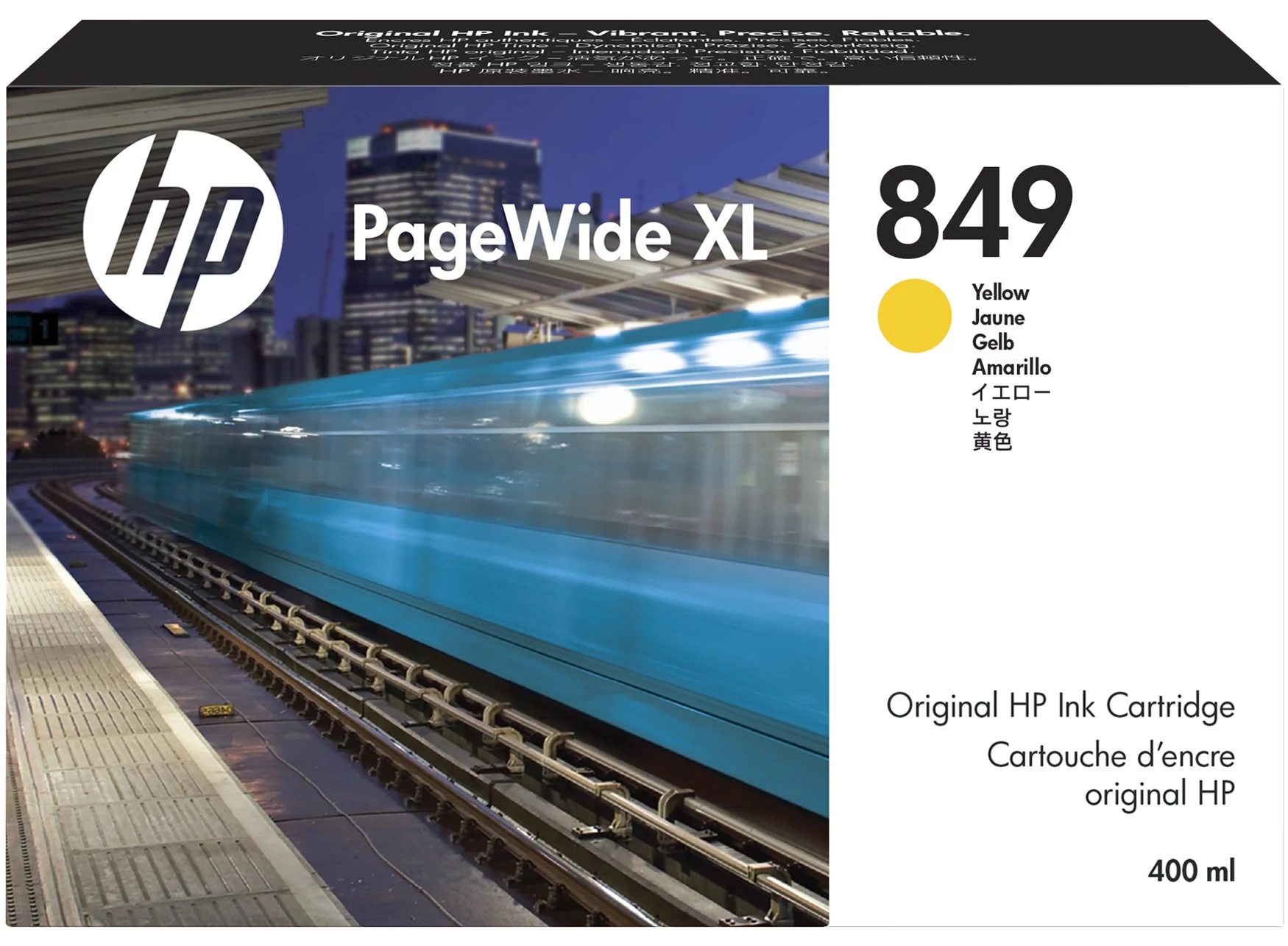The height and width of the screenshot is (946, 1288).
Task: Click the blurred blue moving train
Action: coord(478,501)
